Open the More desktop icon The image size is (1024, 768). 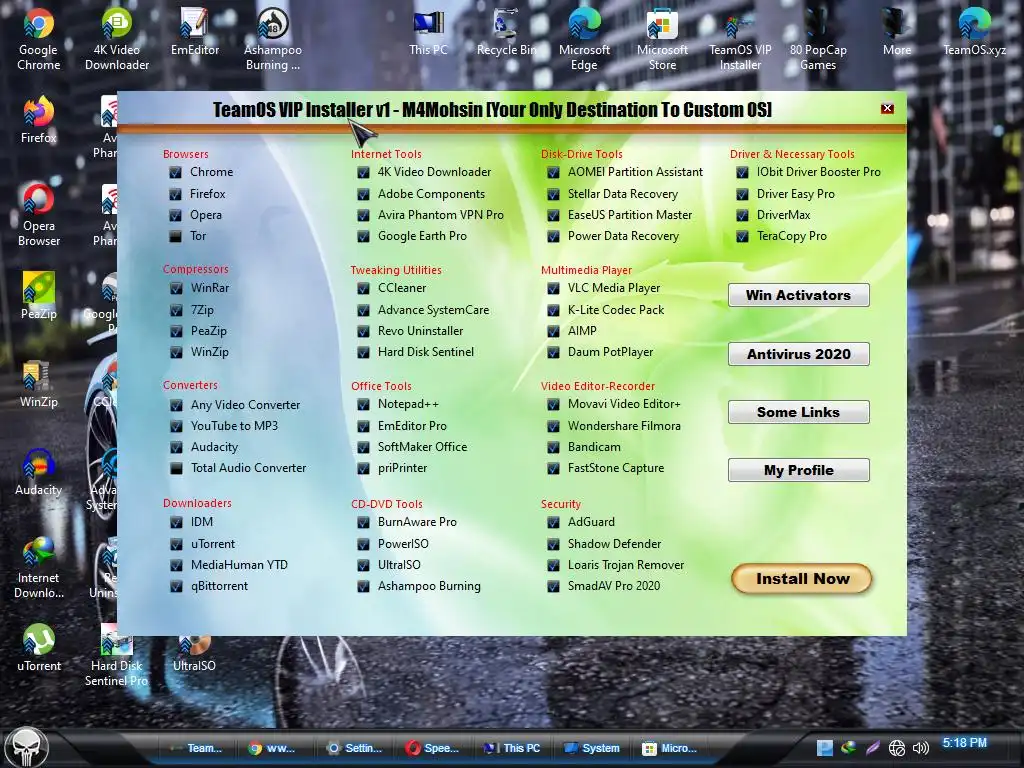tap(897, 33)
